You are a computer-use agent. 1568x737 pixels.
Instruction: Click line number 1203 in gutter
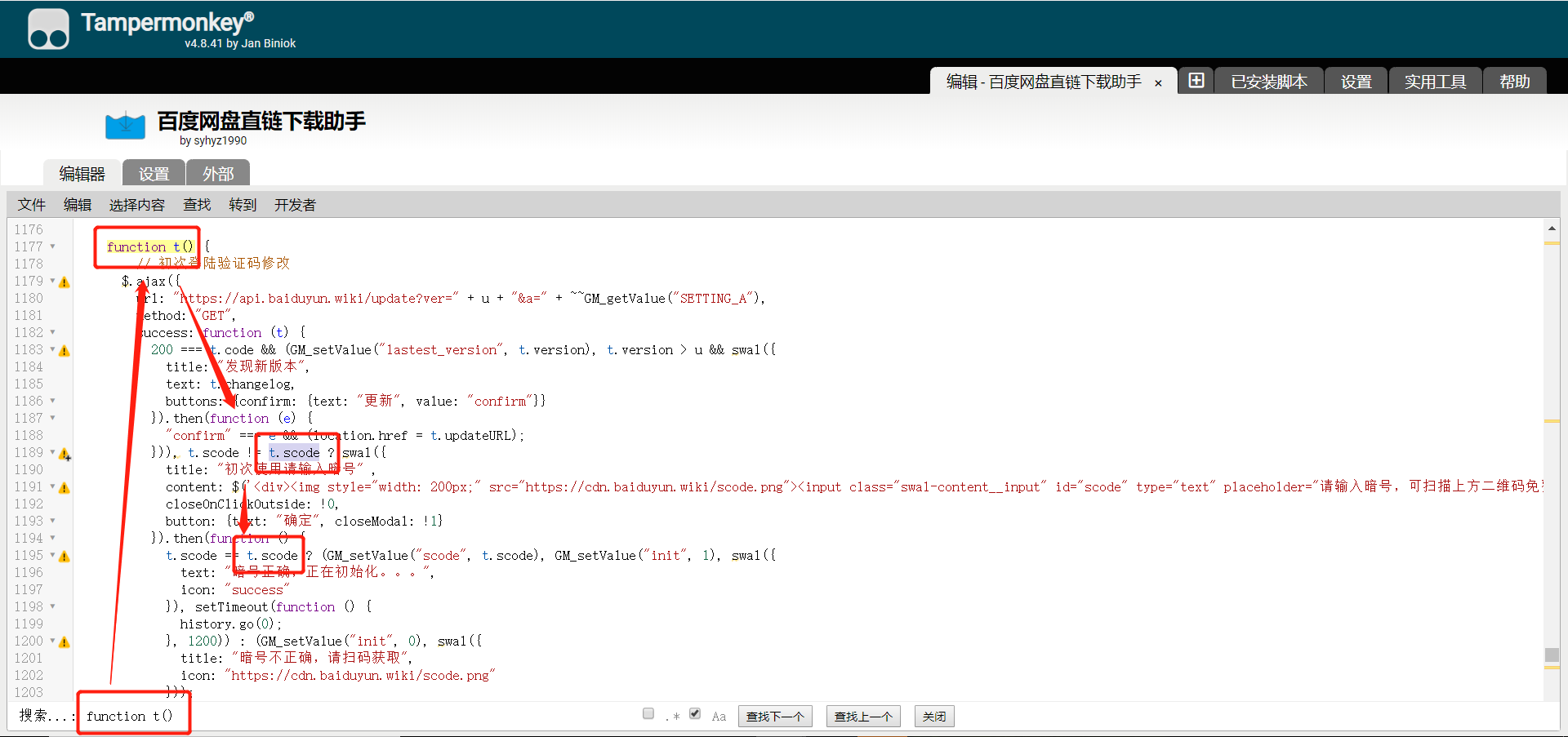coord(29,692)
